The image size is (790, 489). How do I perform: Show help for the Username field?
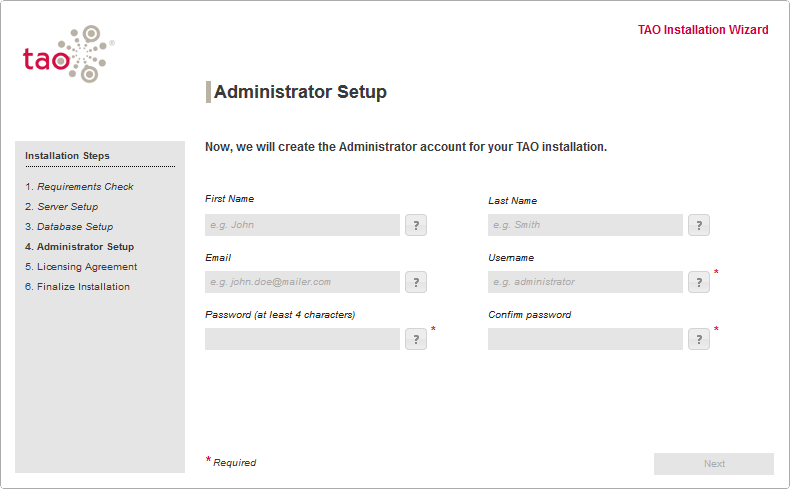tap(699, 282)
